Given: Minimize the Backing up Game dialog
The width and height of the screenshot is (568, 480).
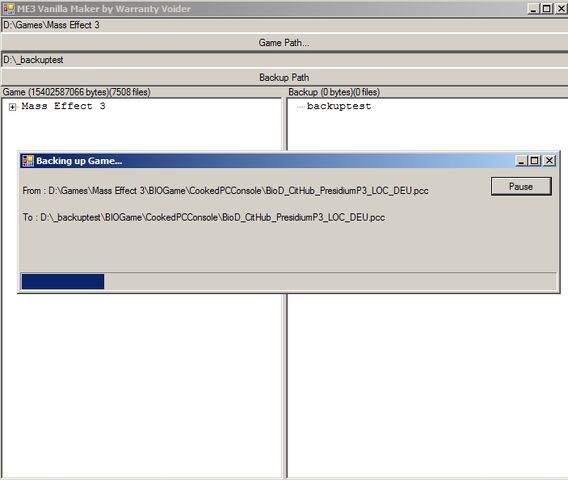Looking at the screenshot, I should pyautogui.click(x=521, y=160).
